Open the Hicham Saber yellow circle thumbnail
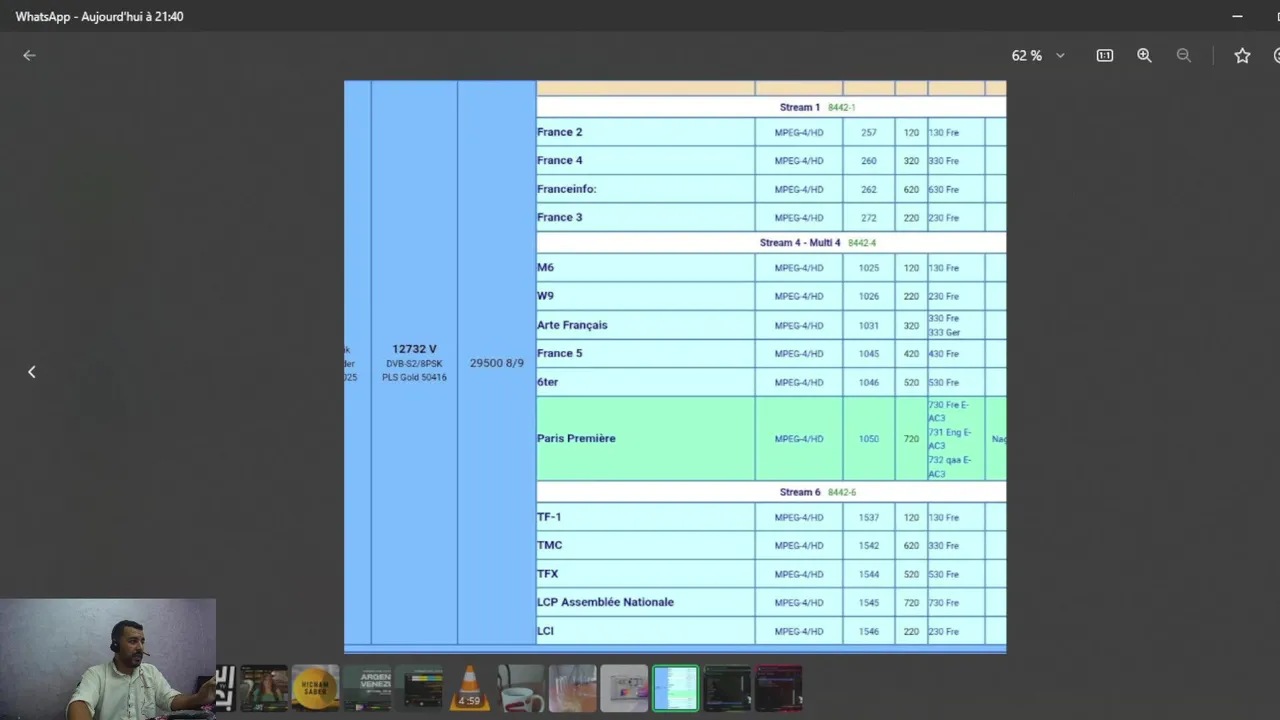The height and width of the screenshot is (720, 1280). coord(315,688)
